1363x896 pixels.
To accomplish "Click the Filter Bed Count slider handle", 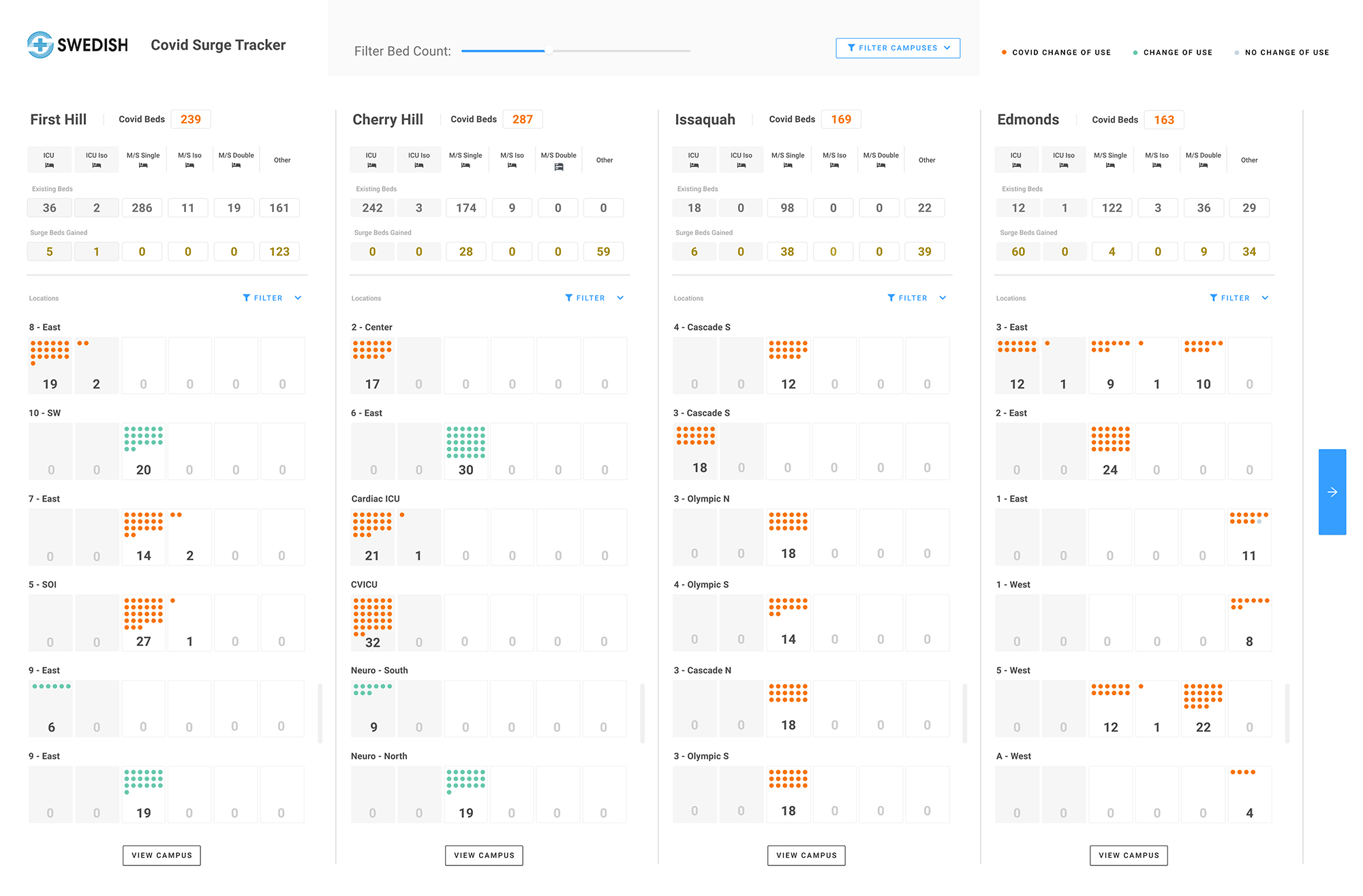I will 549,50.
